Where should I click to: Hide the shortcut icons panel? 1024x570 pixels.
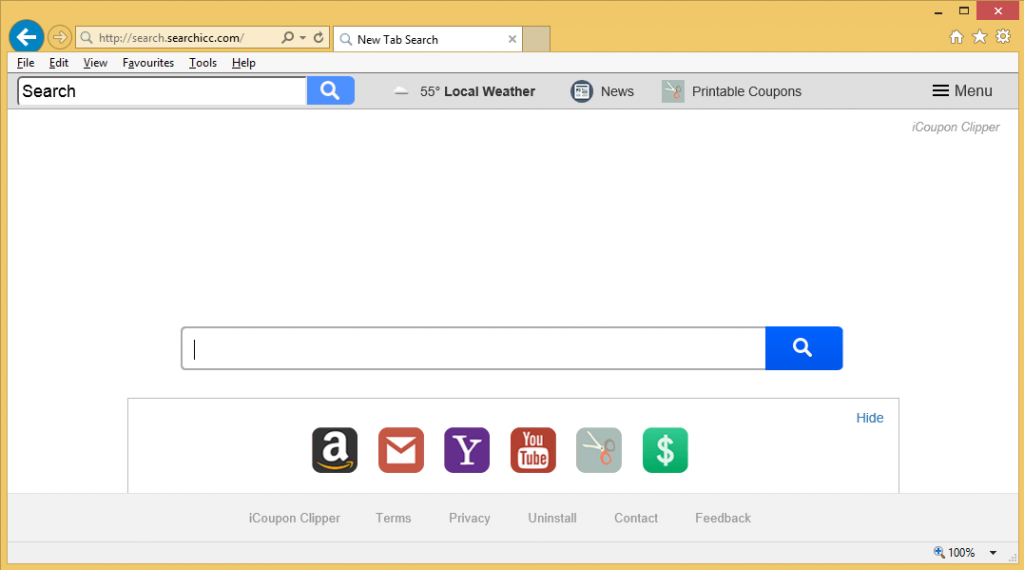click(x=869, y=418)
